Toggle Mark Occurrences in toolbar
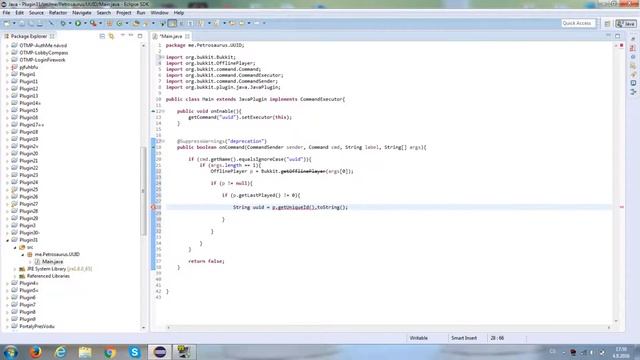This screenshot has width=640, height=360. point(173,23)
